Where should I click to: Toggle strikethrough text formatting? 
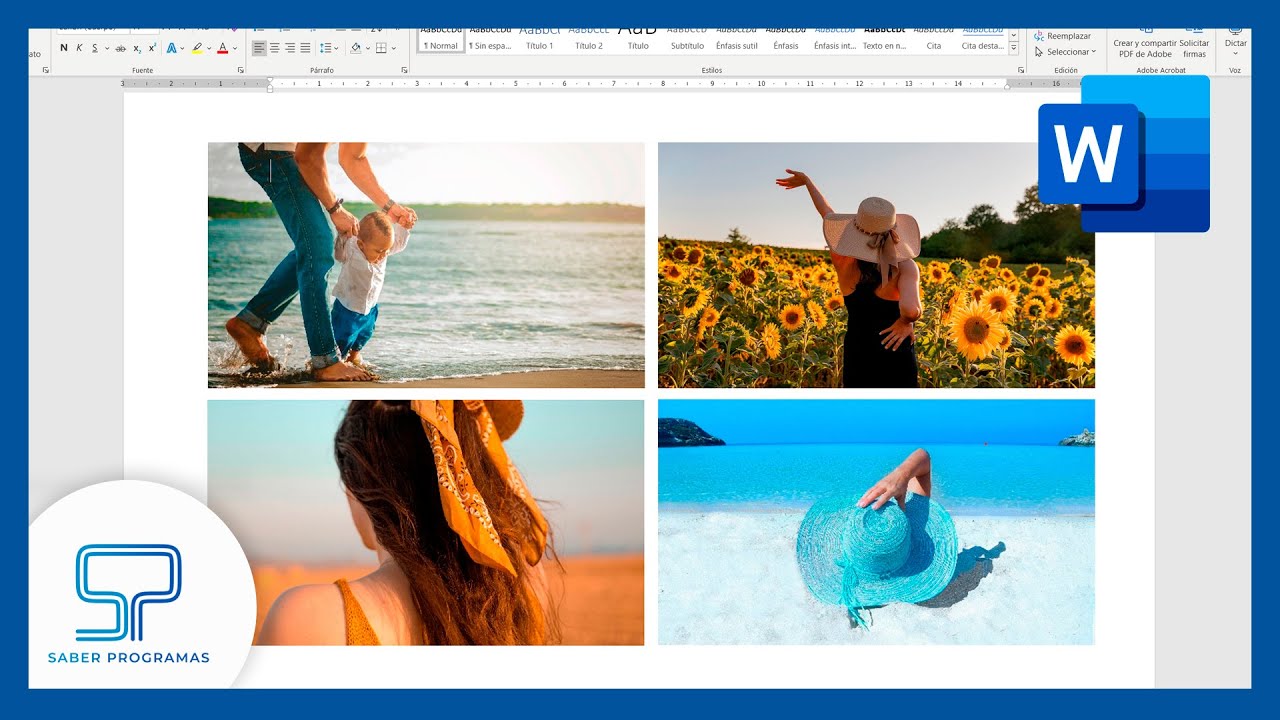121,48
